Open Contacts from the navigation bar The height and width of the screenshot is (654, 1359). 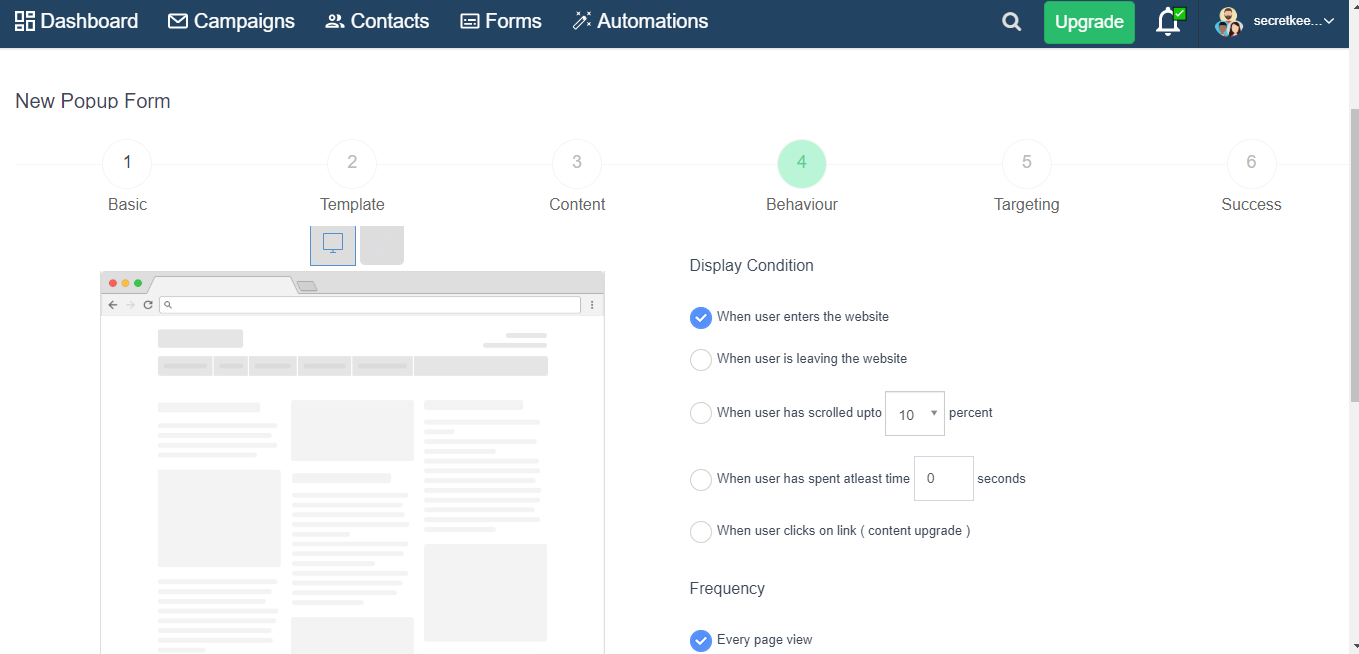coord(377,21)
